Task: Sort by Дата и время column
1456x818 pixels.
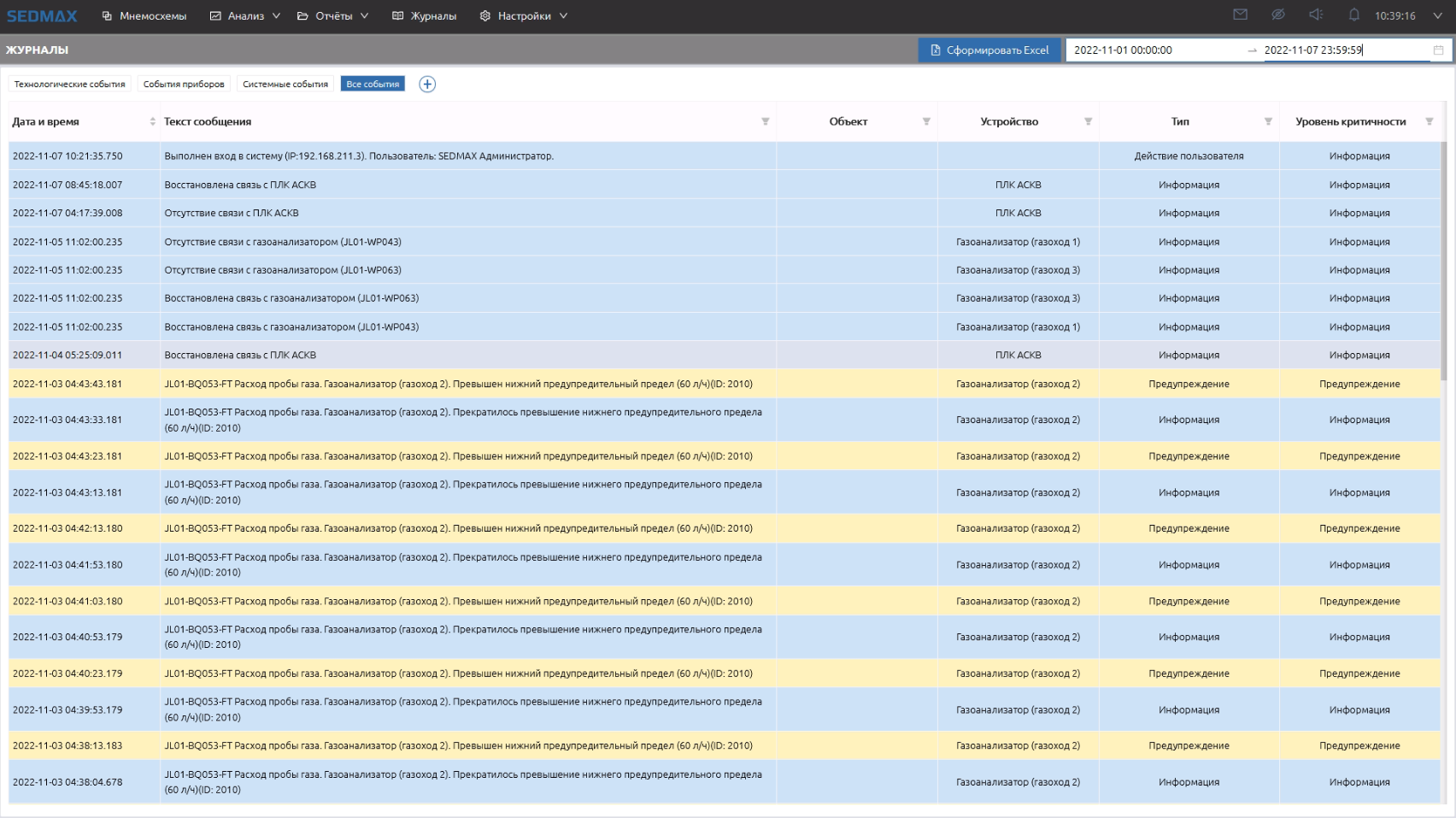Action: (152, 121)
